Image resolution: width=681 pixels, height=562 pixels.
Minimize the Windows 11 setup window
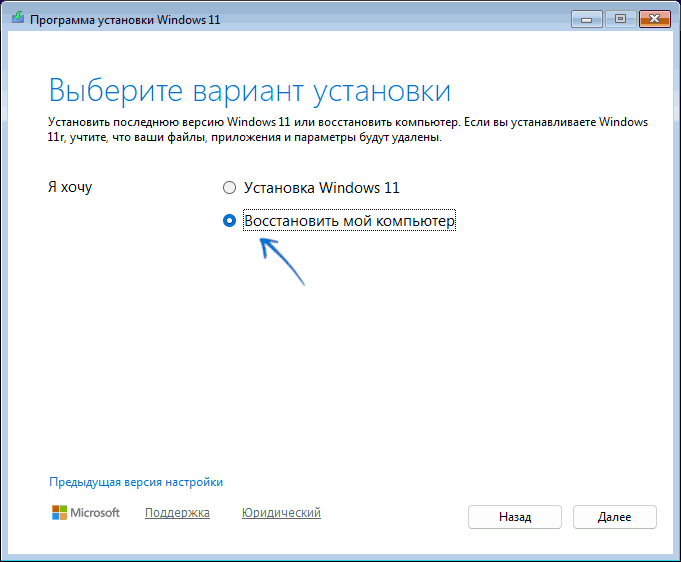coord(587,19)
